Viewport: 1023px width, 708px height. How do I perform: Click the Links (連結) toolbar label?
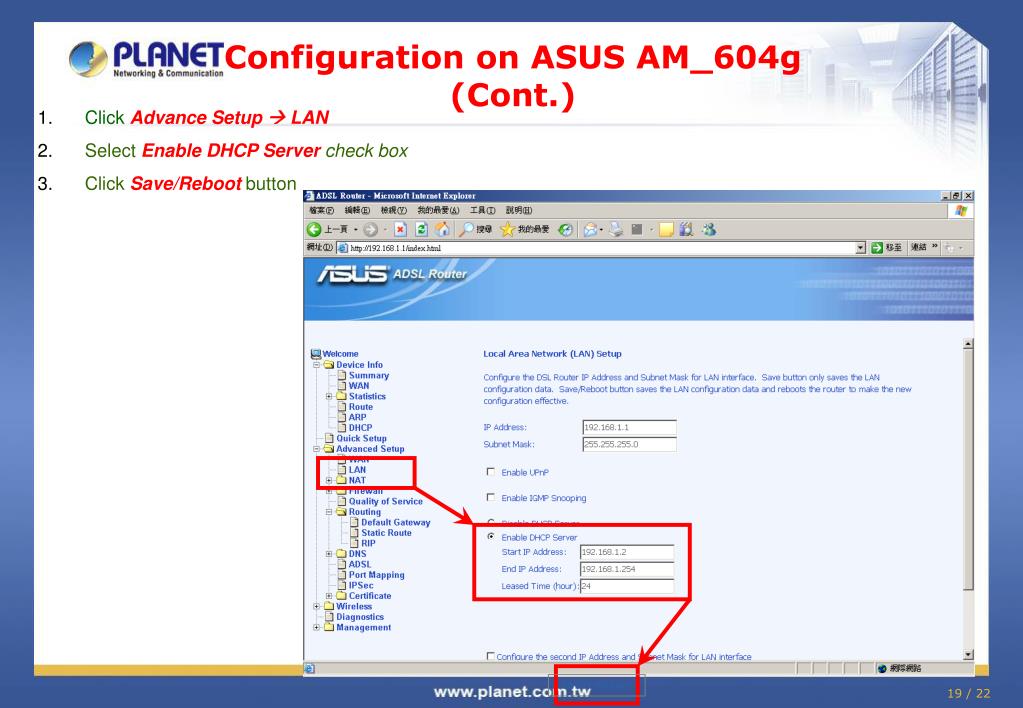(x=919, y=247)
